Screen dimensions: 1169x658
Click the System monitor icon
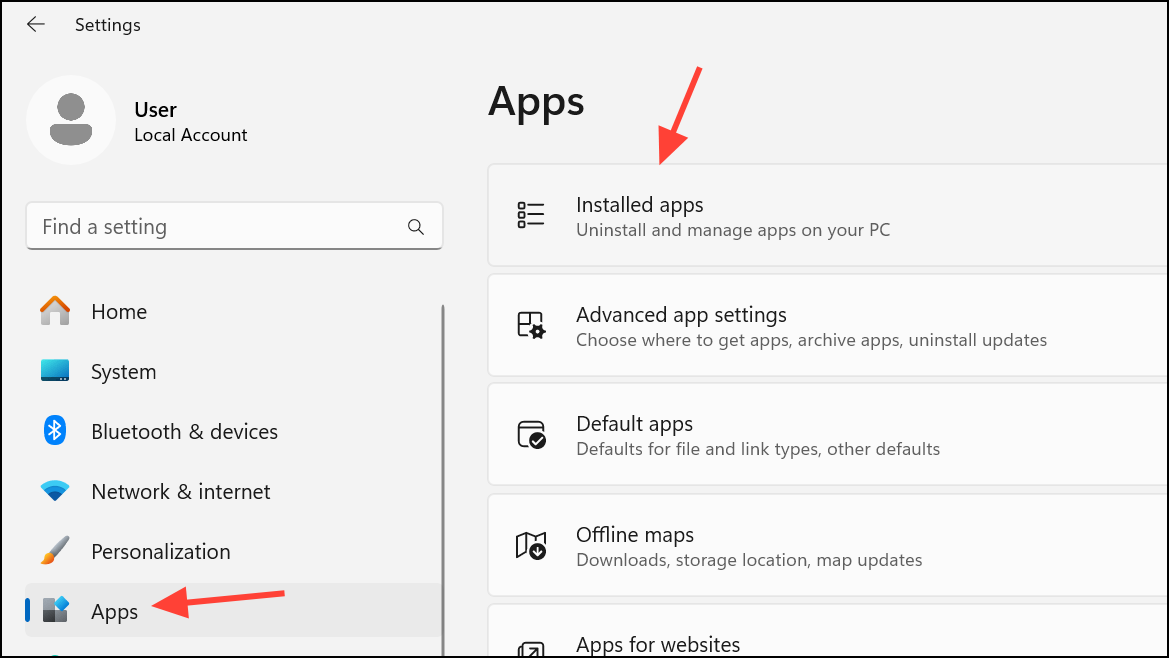point(55,370)
